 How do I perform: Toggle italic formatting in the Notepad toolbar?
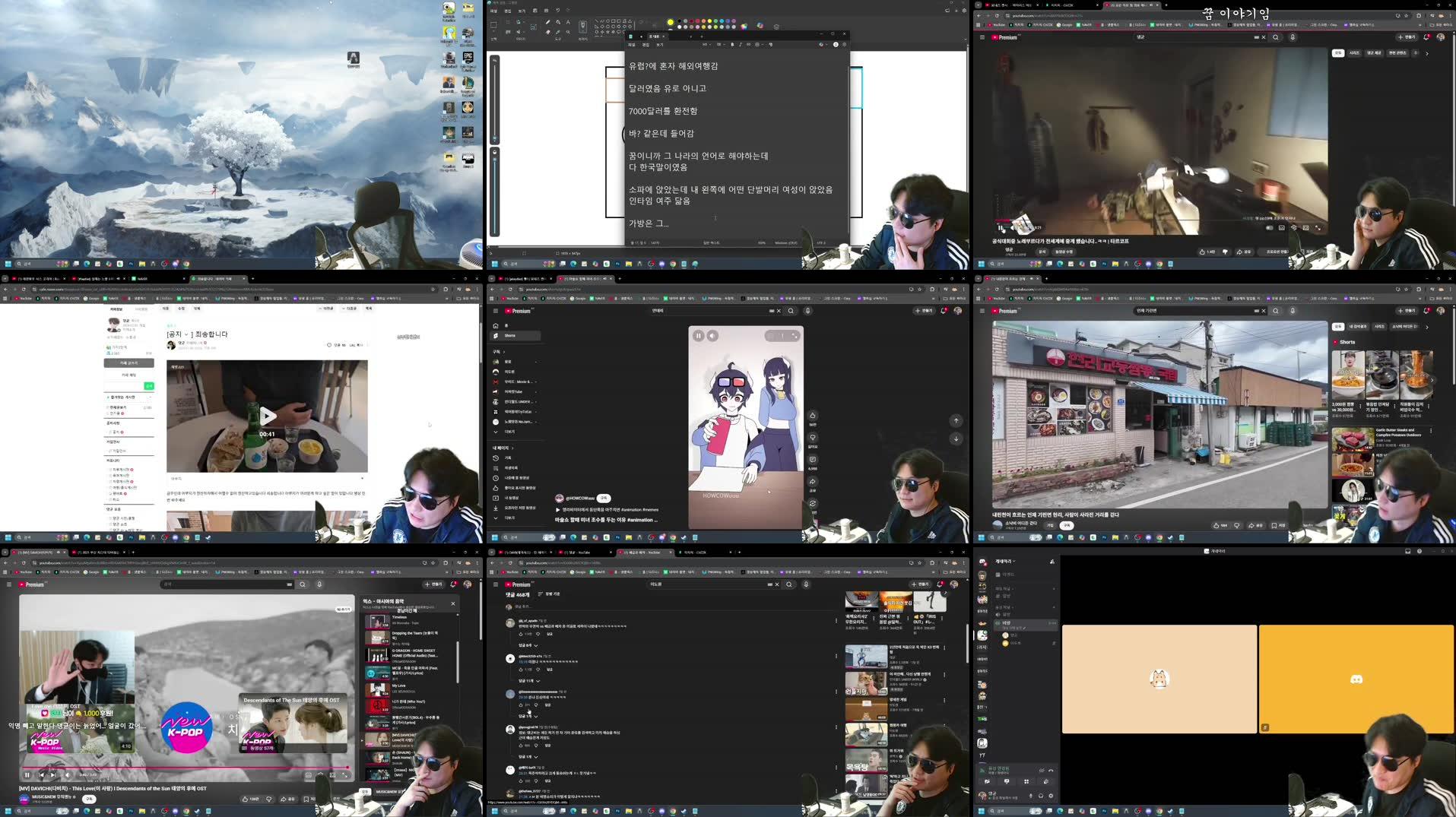[x=741, y=45]
